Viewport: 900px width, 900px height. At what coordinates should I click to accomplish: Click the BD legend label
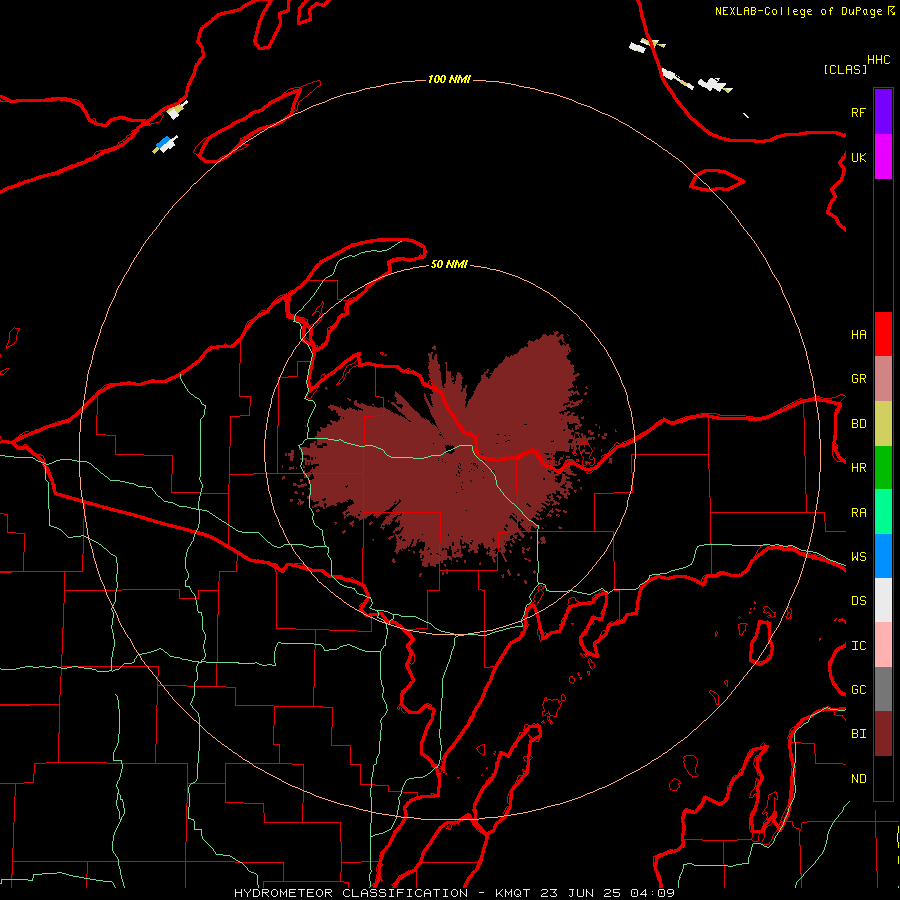858,424
